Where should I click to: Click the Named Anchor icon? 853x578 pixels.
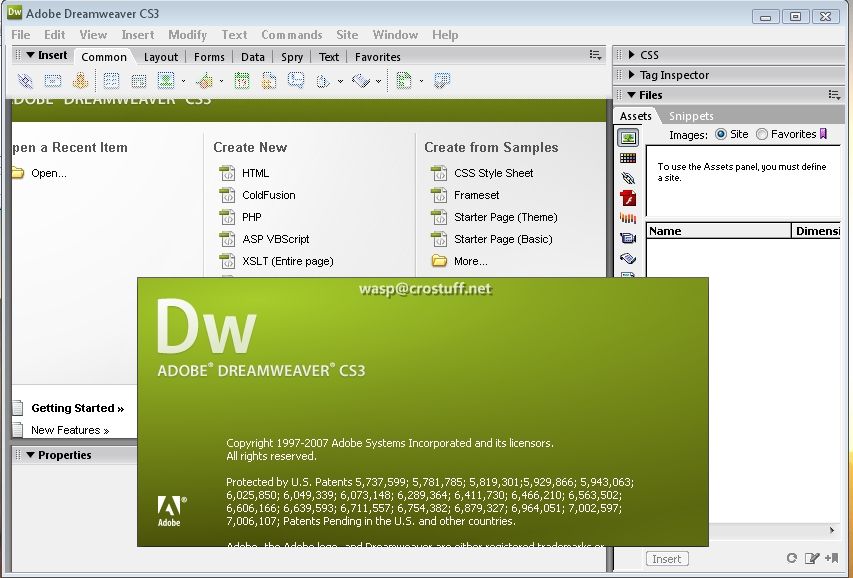[x=81, y=81]
